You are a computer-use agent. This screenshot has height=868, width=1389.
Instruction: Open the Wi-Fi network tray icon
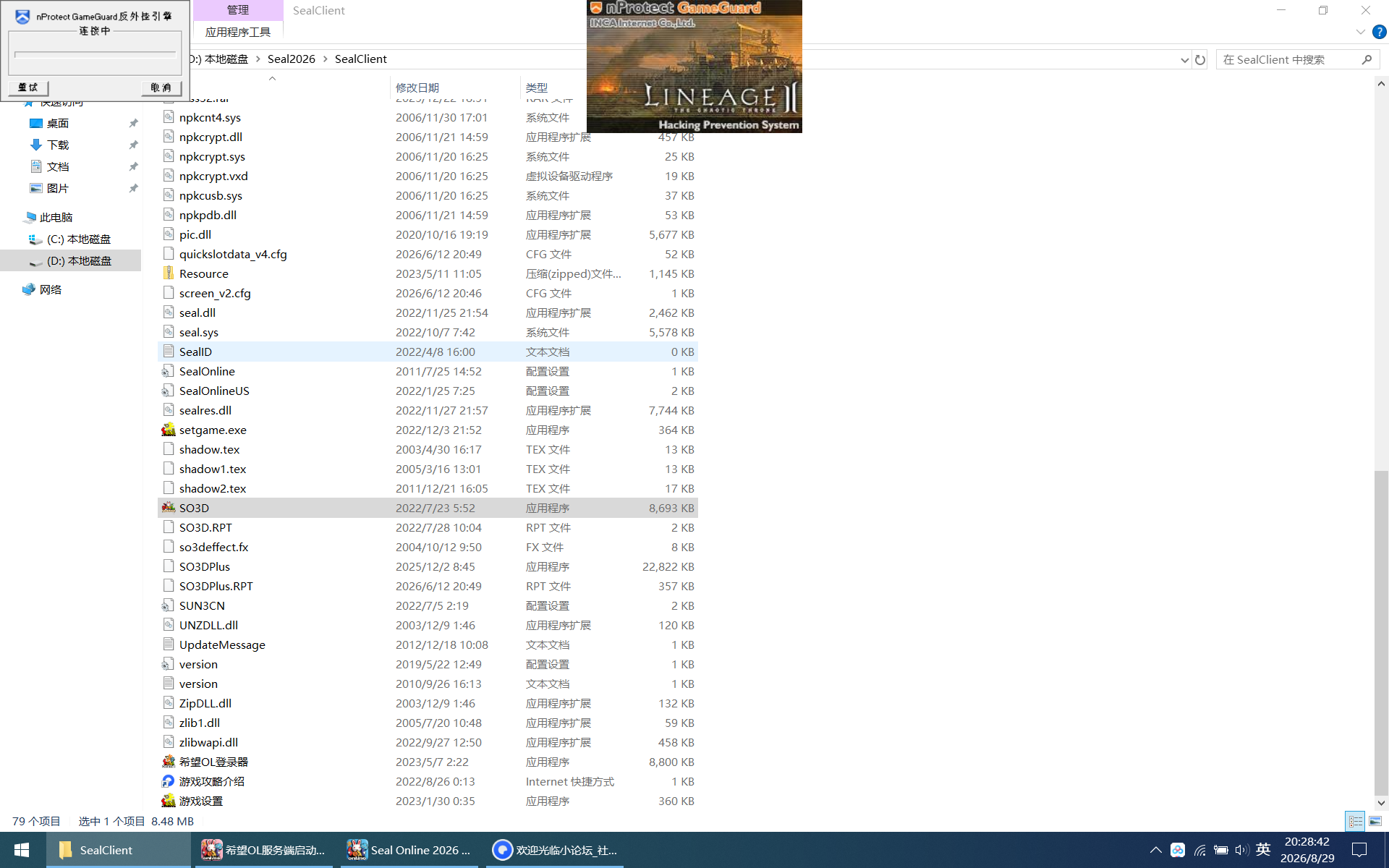tap(1200, 850)
